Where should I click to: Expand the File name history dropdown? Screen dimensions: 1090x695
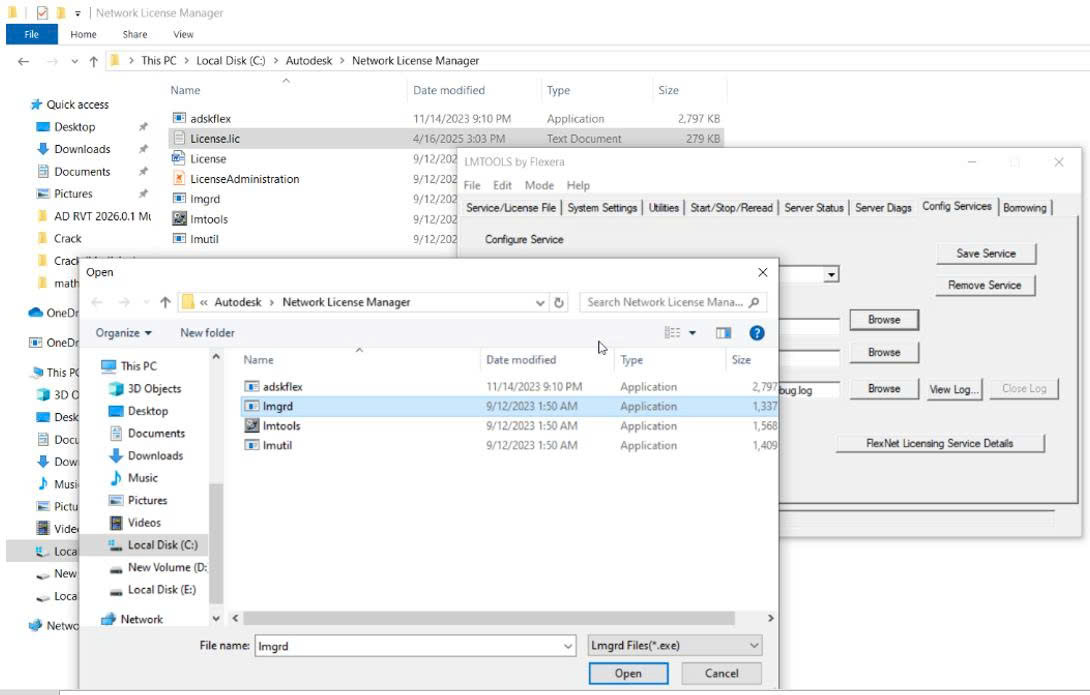(x=568, y=646)
